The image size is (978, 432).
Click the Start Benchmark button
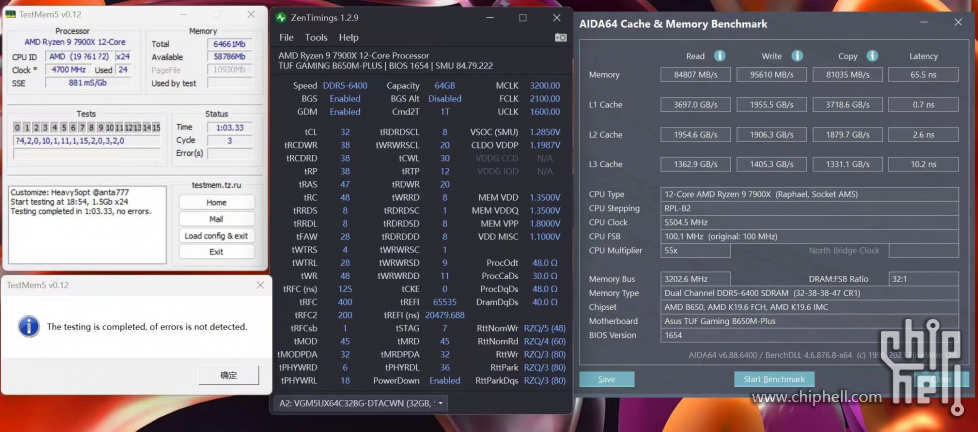[774, 379]
